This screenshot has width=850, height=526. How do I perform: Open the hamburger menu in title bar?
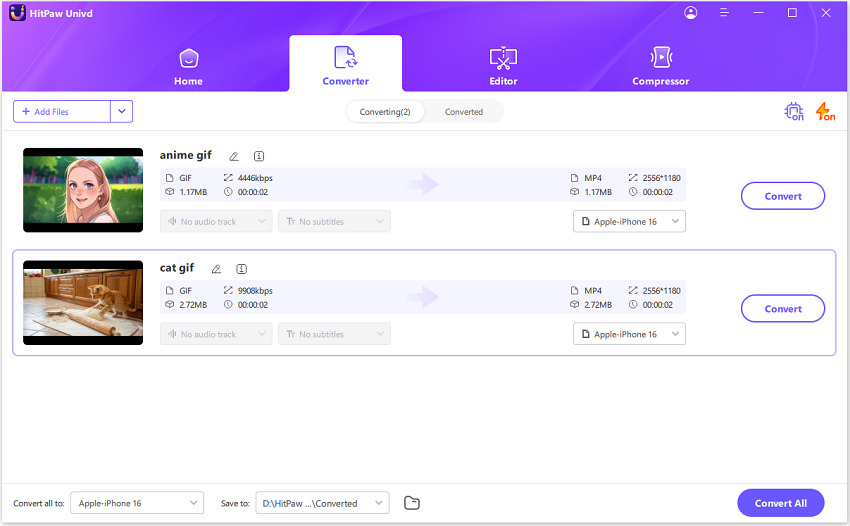(724, 12)
